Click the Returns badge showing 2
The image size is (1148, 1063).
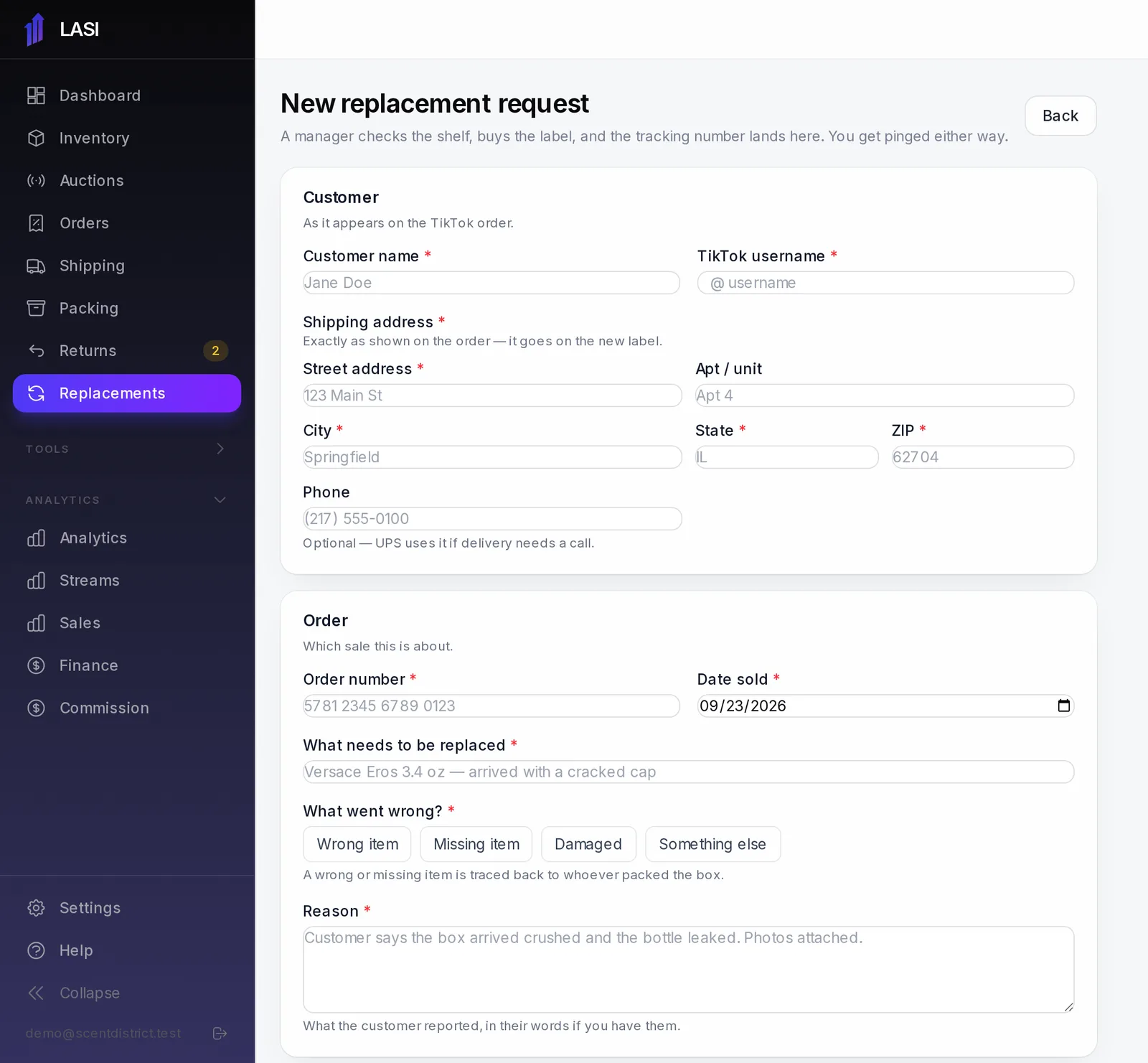(x=215, y=350)
